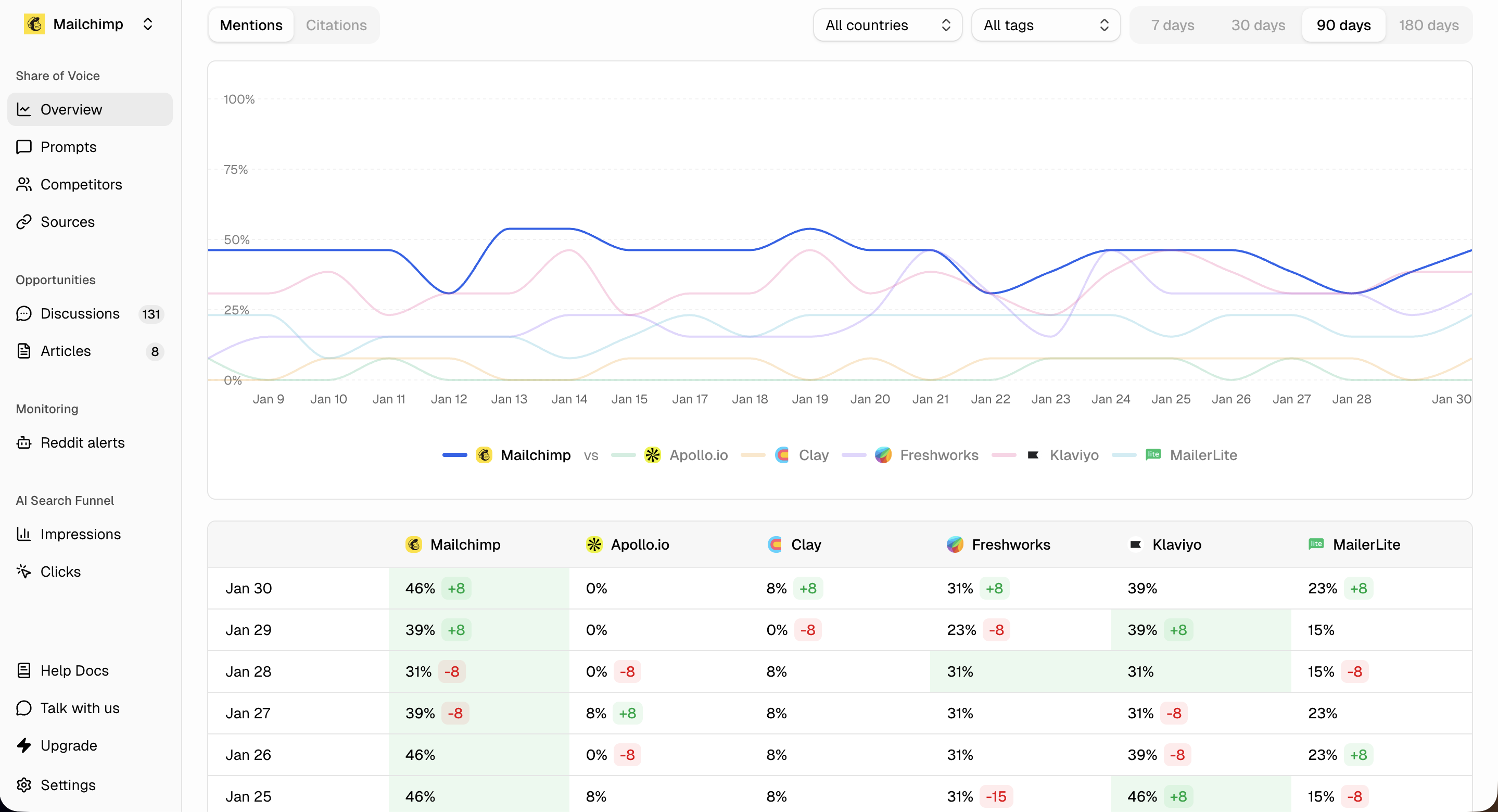
Task: Switch to the Citations tab
Action: click(337, 24)
